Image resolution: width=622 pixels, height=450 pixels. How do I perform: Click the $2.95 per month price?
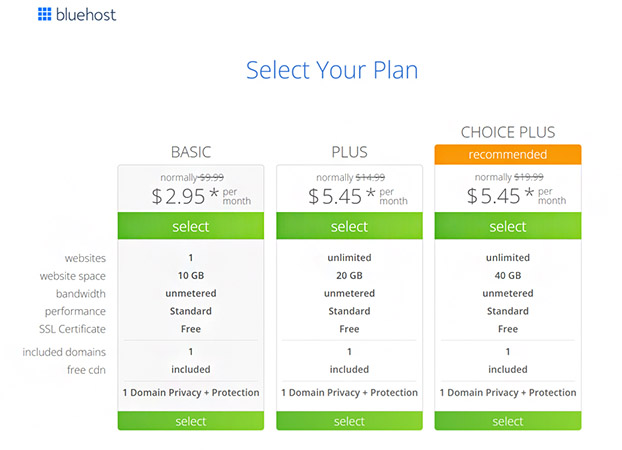[x=201, y=196]
